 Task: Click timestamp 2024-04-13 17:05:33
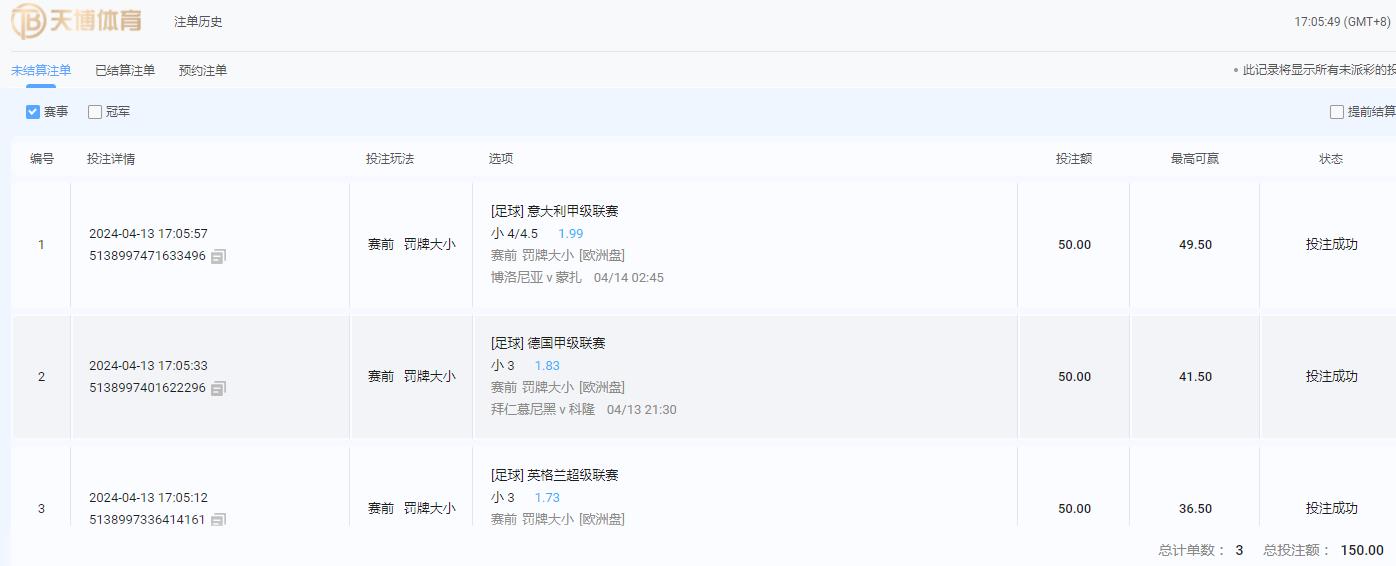point(148,366)
